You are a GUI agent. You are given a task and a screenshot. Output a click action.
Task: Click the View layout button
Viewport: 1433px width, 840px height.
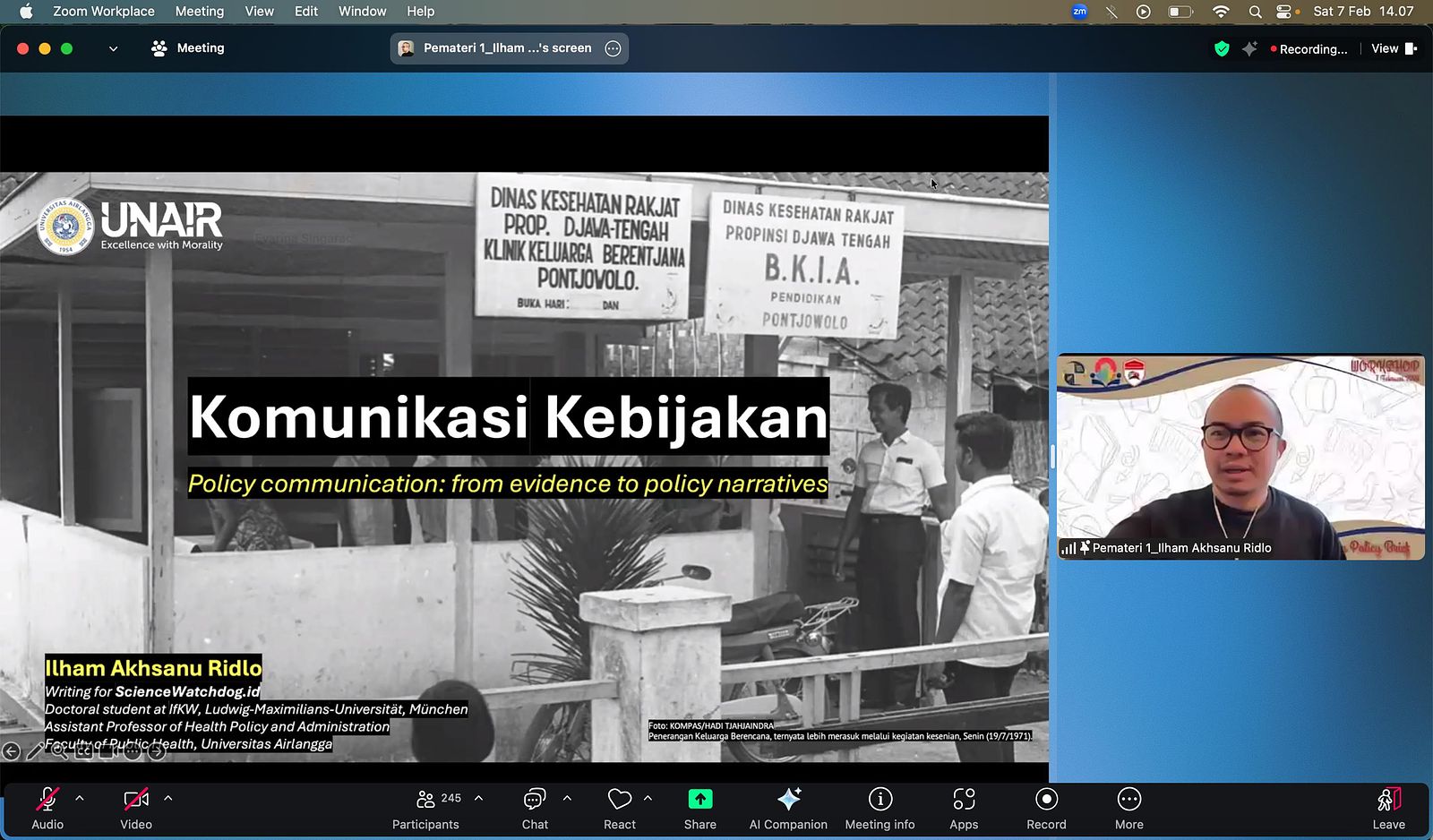1393,49
